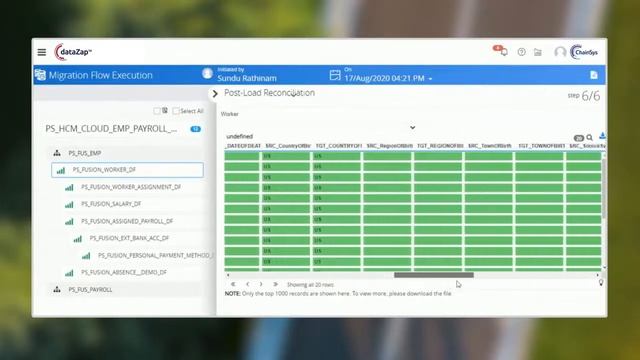Tick the unlabeled checkbox left of Select All
640x360 pixels.
point(157,111)
